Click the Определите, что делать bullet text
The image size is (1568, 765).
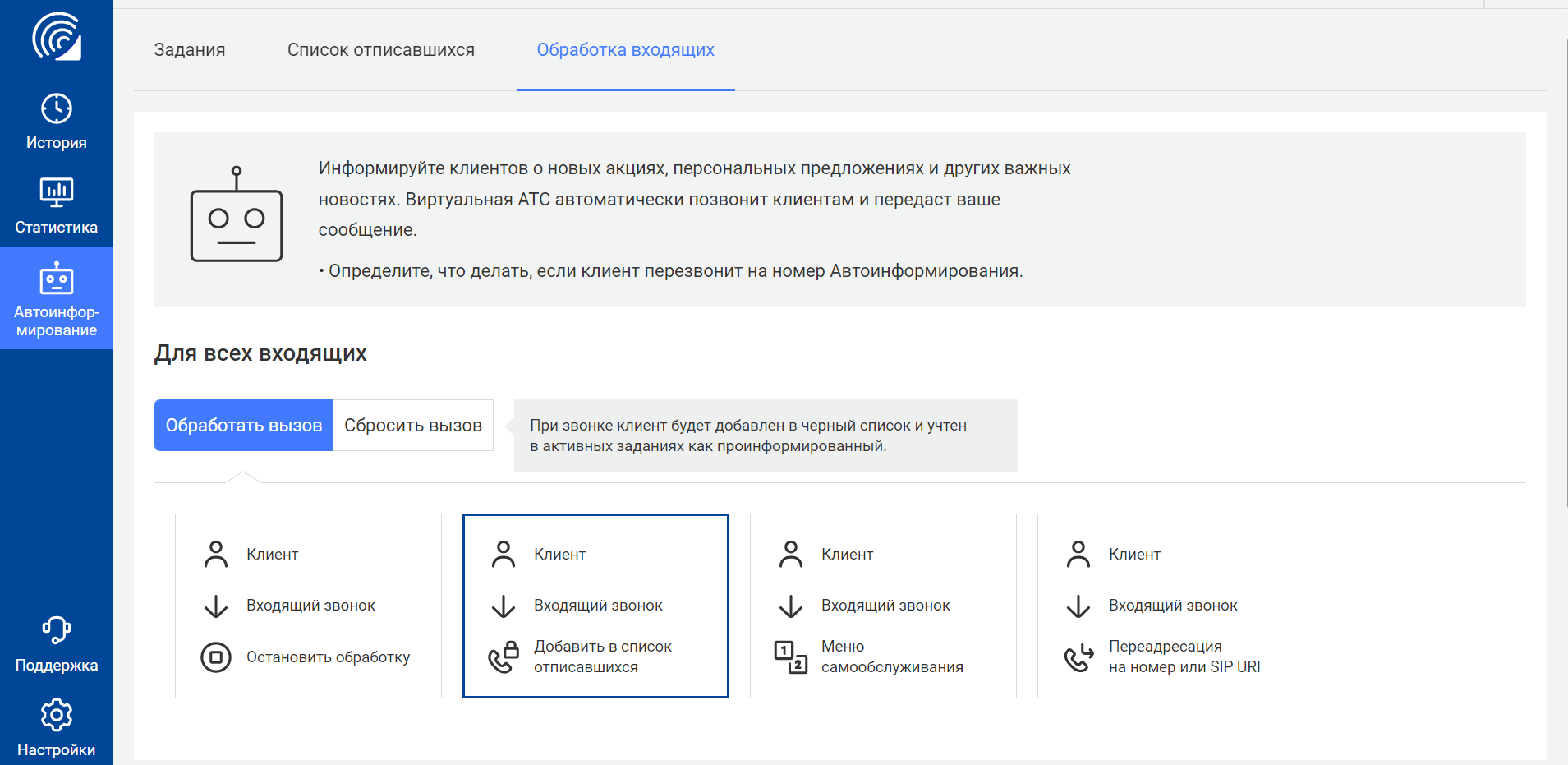coord(671,271)
